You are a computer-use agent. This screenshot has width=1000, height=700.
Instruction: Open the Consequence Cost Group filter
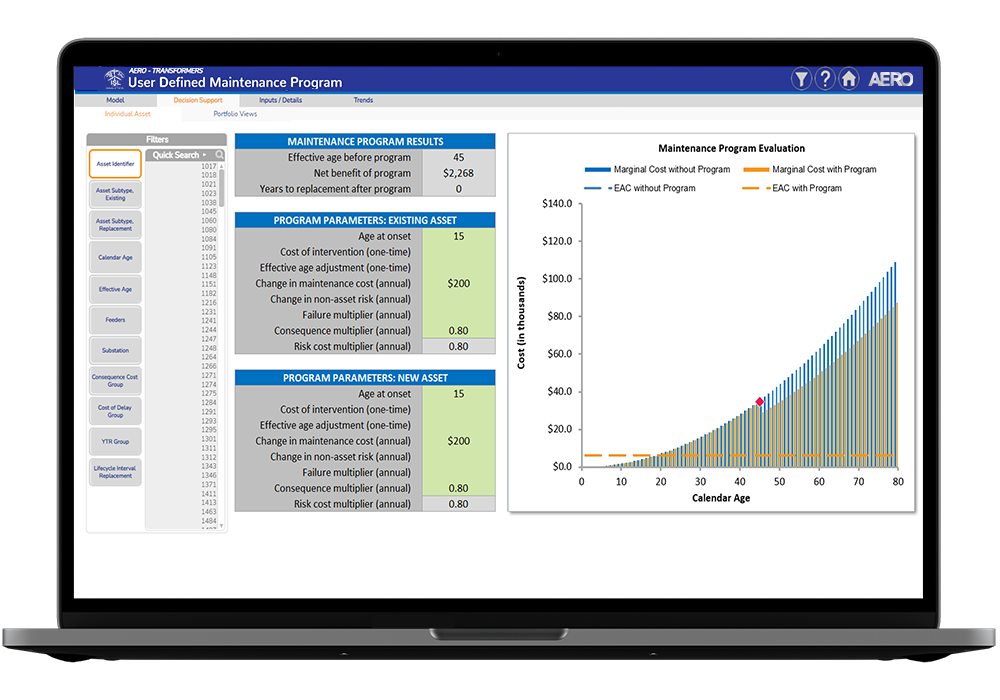coord(115,381)
